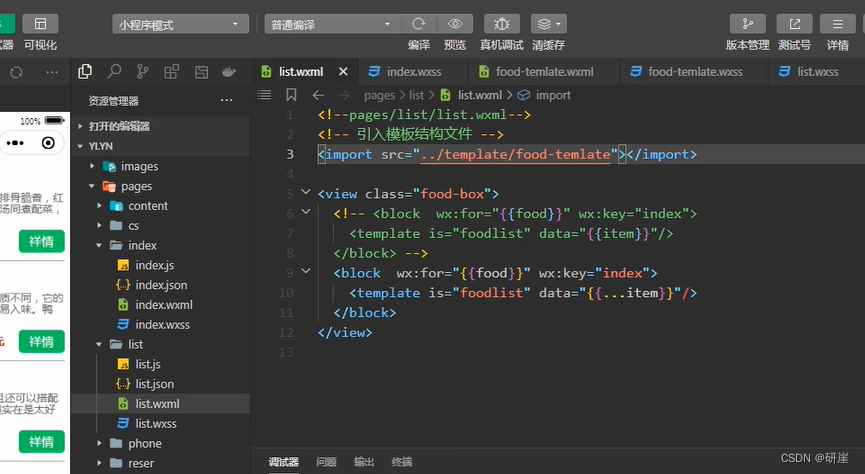Click the simulator capsule close circle

coord(49,143)
